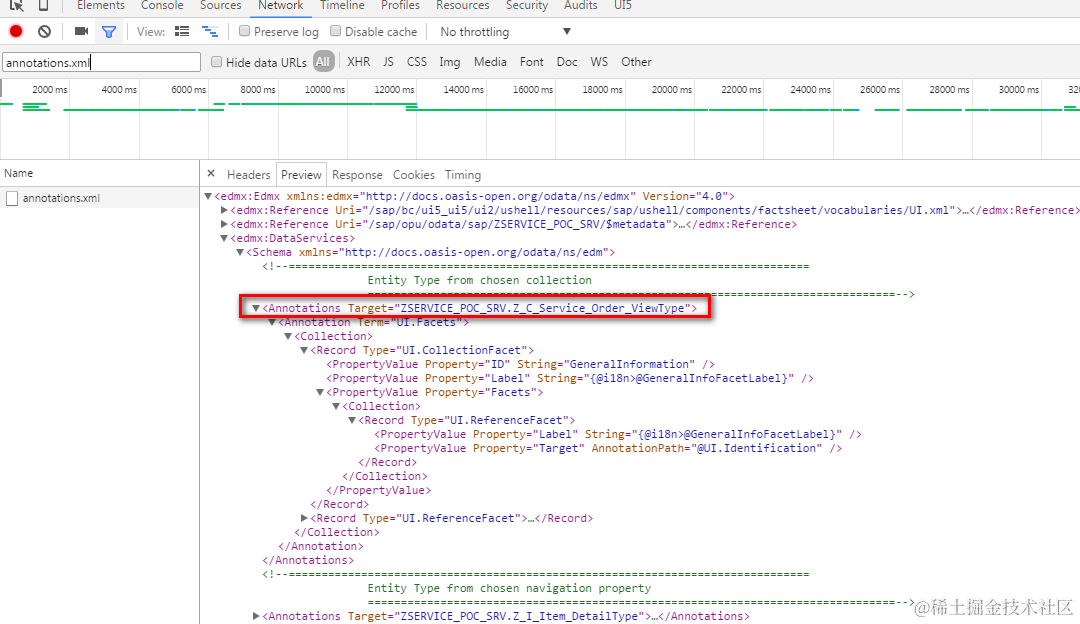This screenshot has height=624, width=1080.
Task: Collapse the Record Type UI.CollectionFacet node
Action: (x=304, y=350)
